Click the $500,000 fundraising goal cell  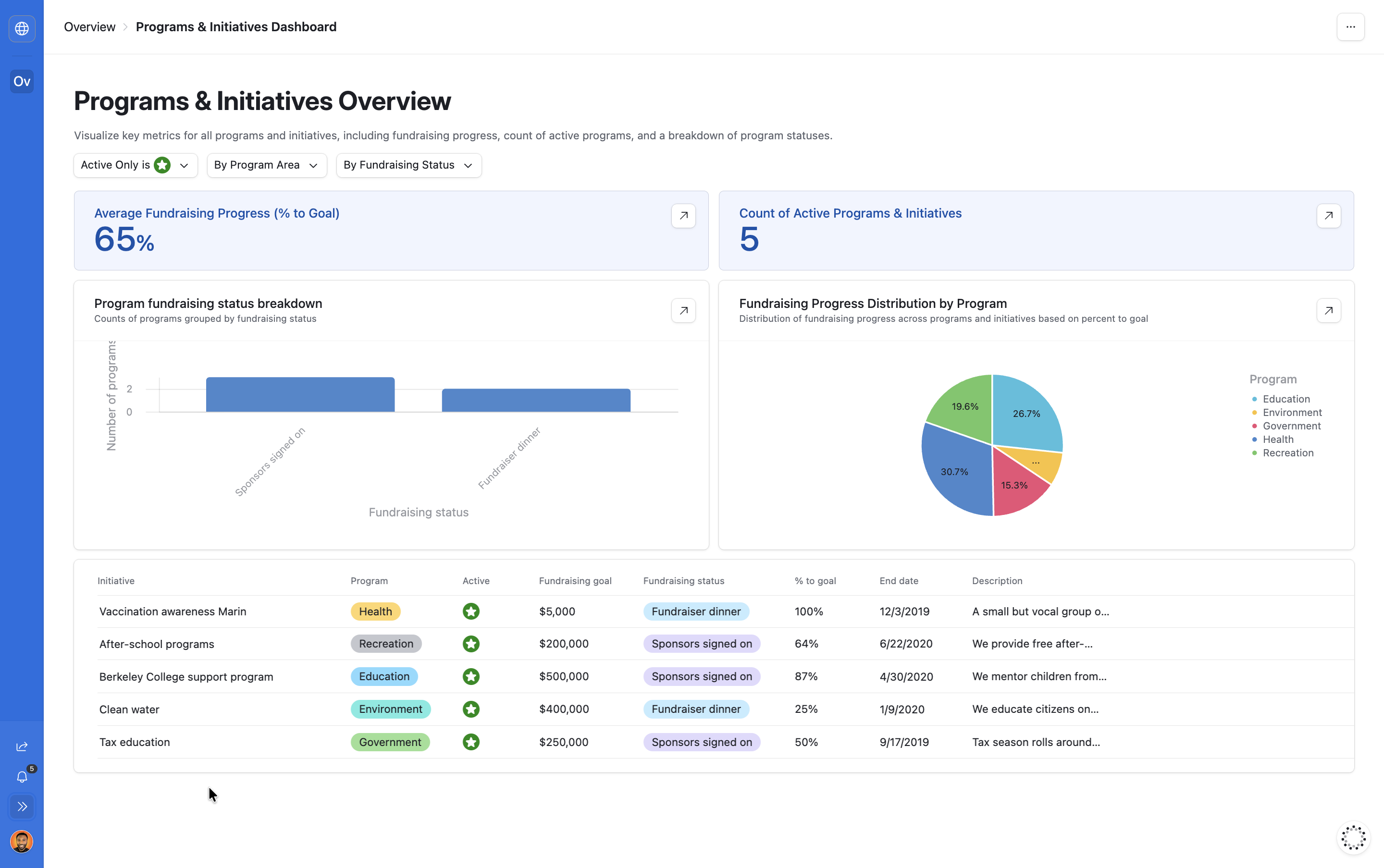point(563,676)
